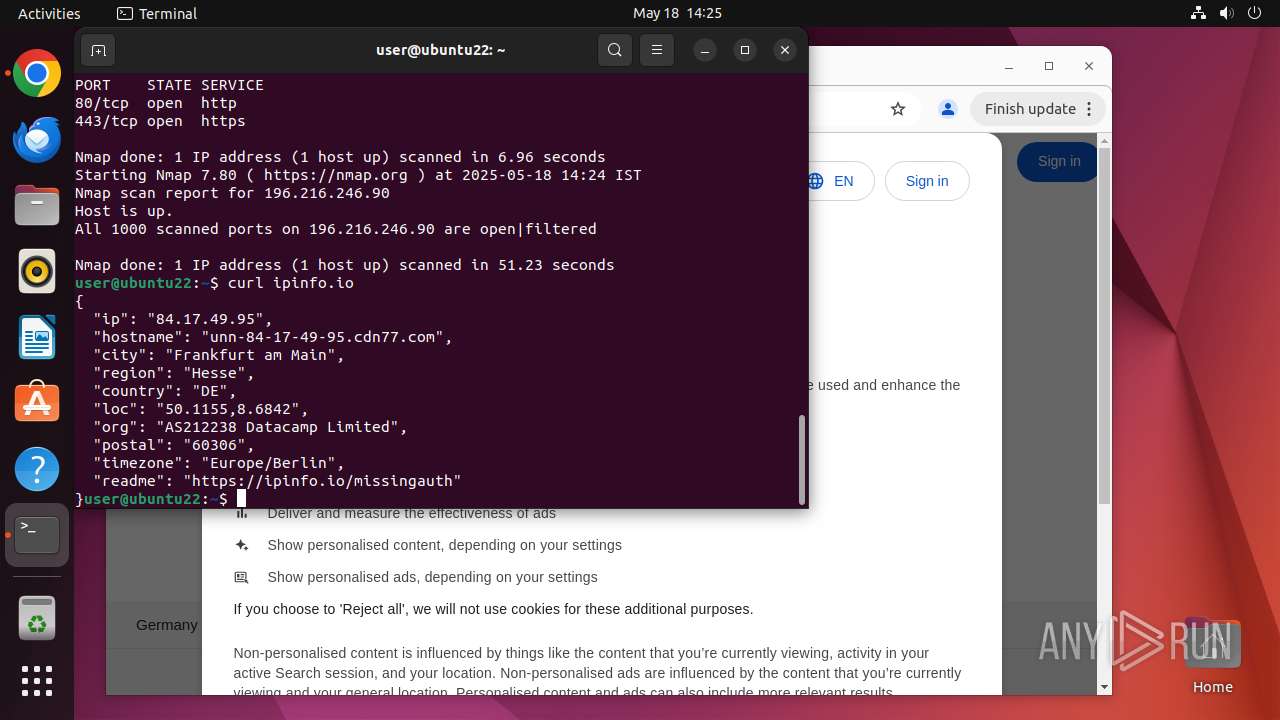Maximize the terminal window
The image size is (1280, 720).
(744, 50)
